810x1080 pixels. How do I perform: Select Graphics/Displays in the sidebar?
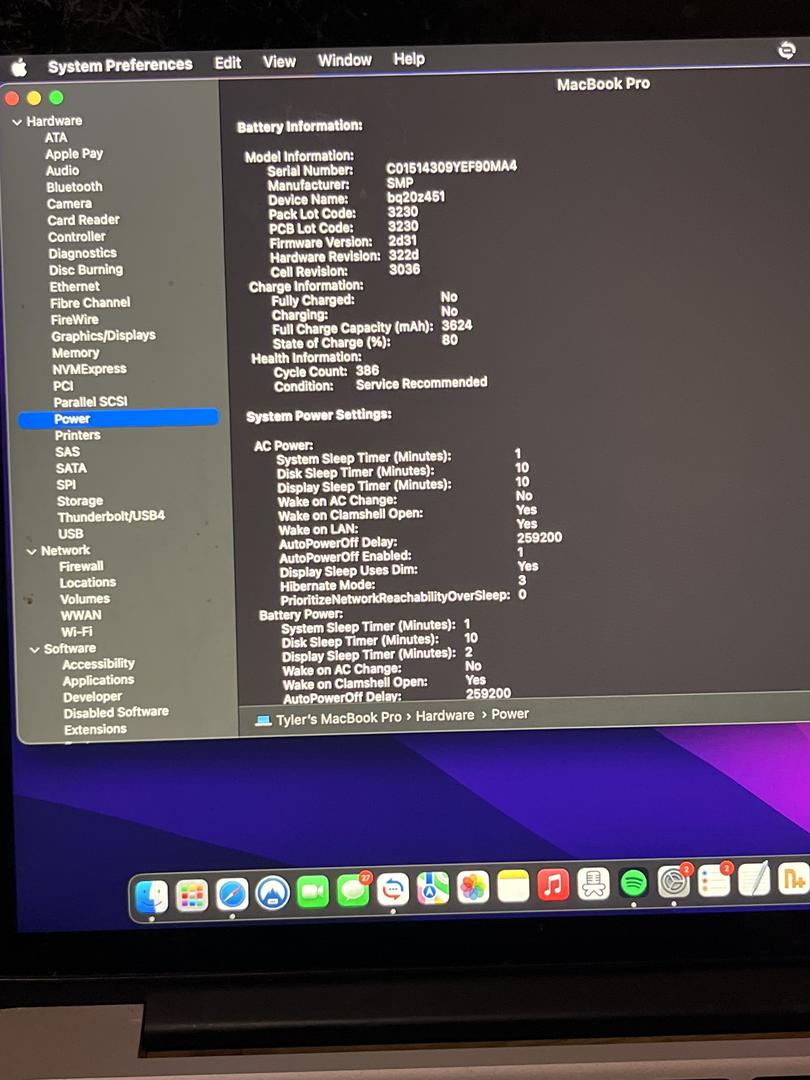click(103, 336)
